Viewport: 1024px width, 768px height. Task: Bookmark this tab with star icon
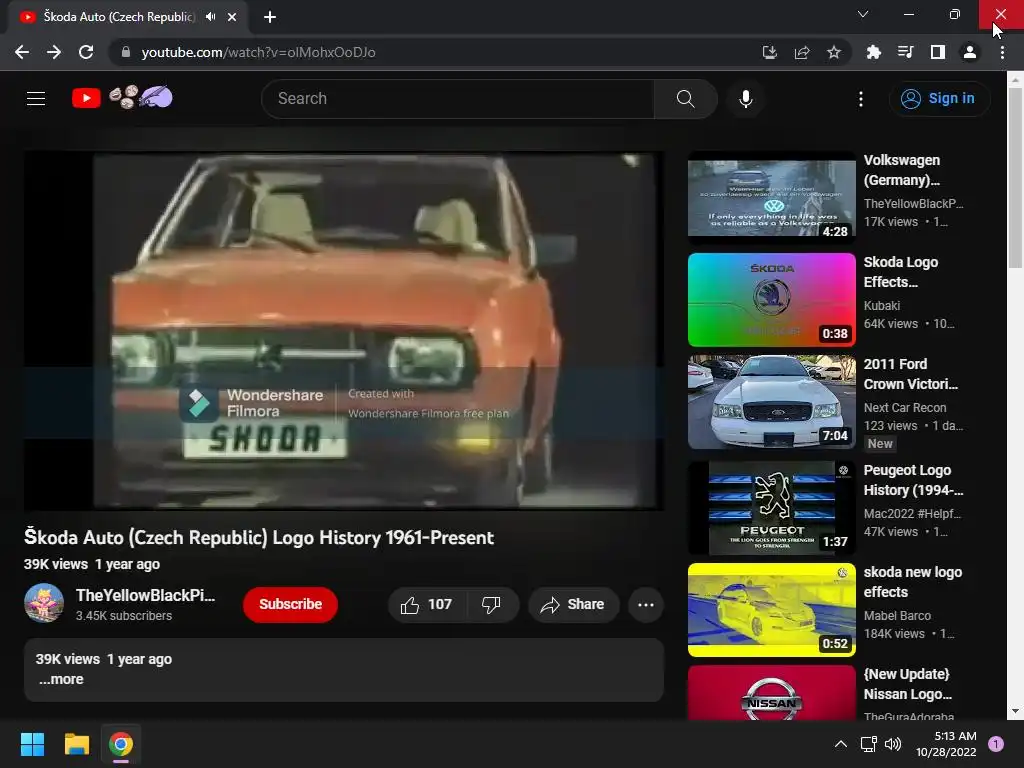834,52
